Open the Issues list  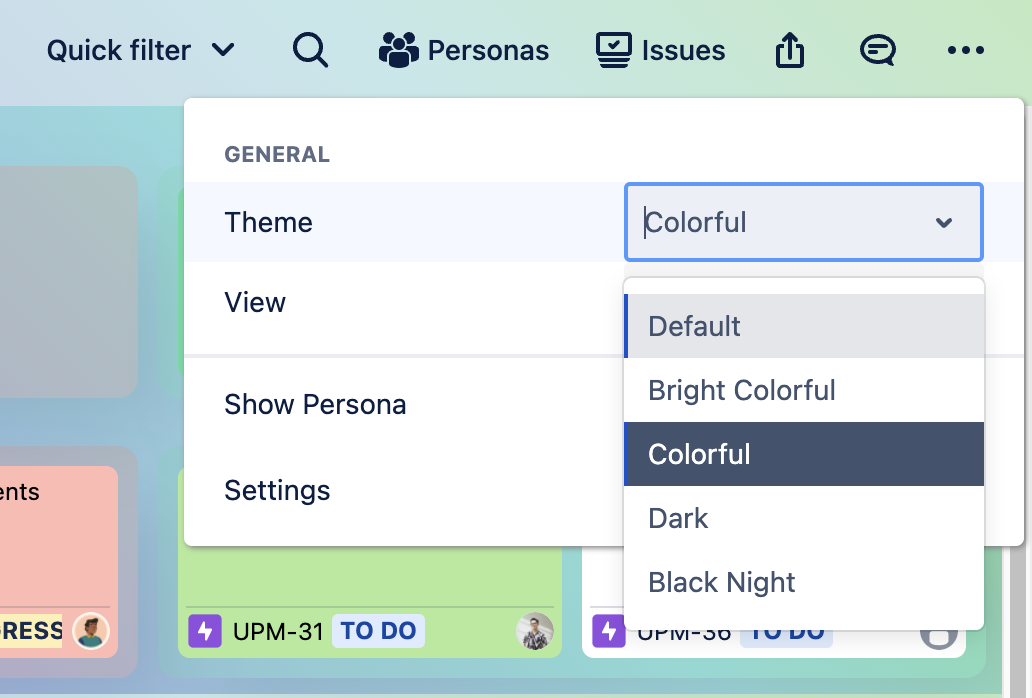tap(660, 50)
